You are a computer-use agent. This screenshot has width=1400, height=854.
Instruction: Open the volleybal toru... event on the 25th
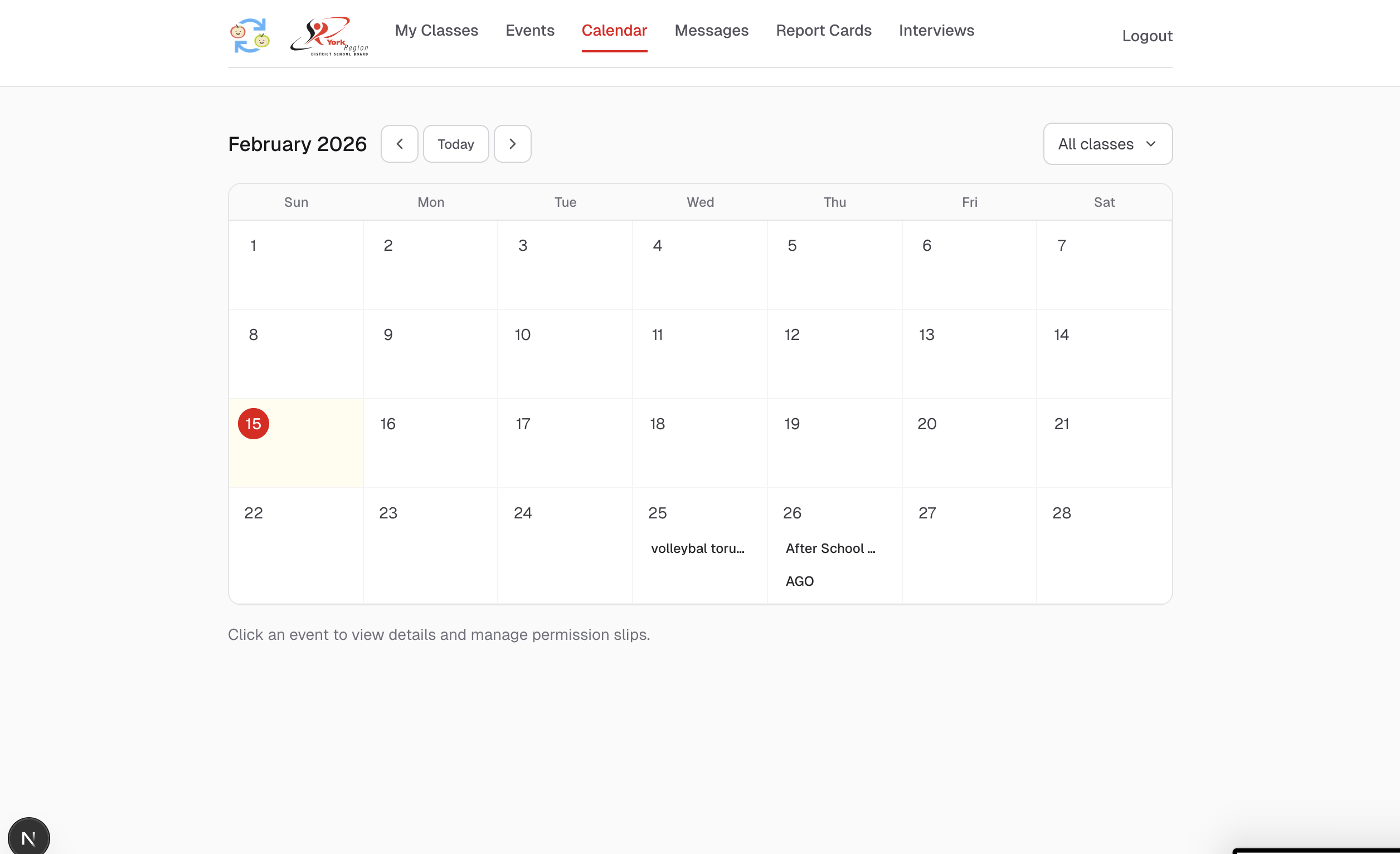[697, 549]
